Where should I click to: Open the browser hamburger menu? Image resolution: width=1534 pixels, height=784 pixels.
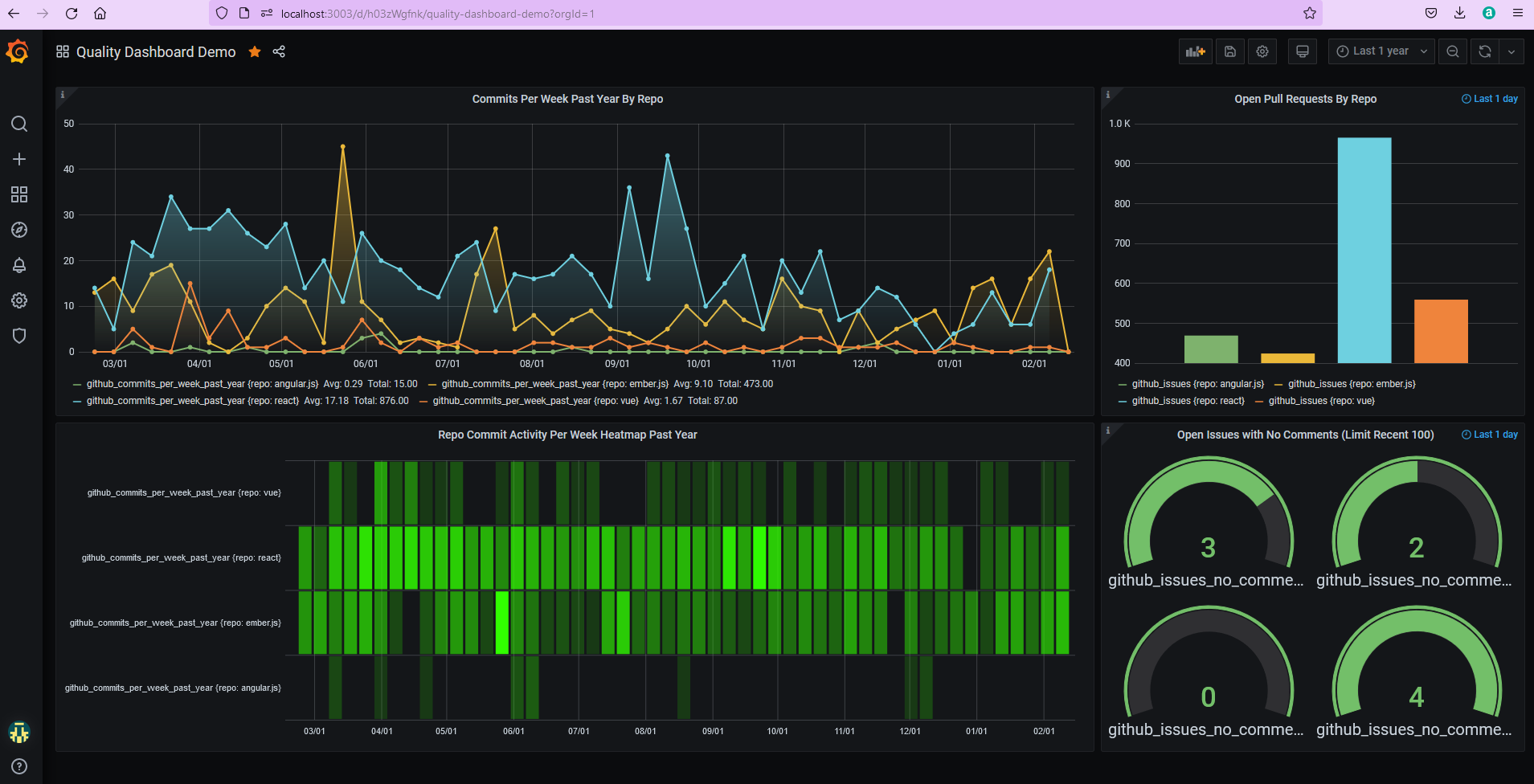pos(1518,13)
